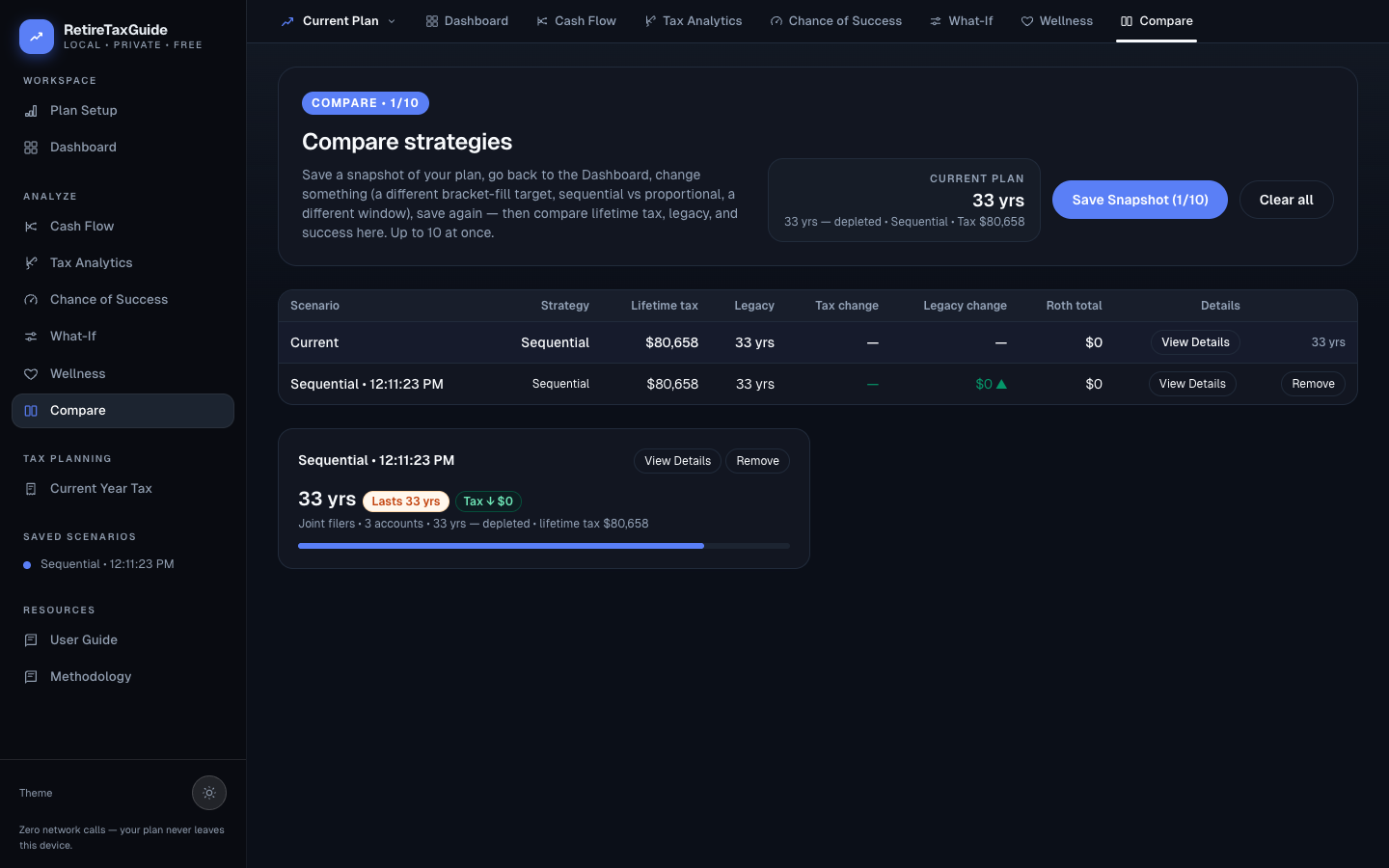Click the 'Tax ↓ $0' badge
This screenshot has height=868, width=1389.
[488, 502]
